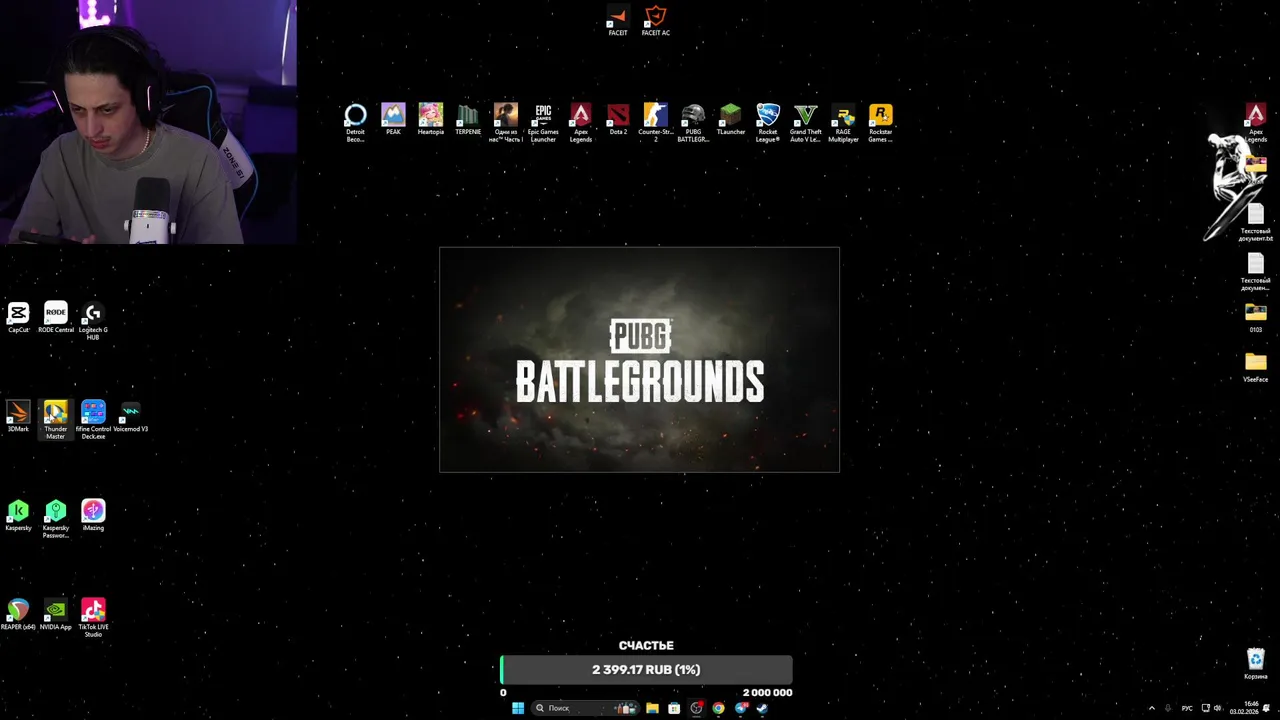Select the Heartopia desktop icon
This screenshot has width=1280, height=720.
431,120
